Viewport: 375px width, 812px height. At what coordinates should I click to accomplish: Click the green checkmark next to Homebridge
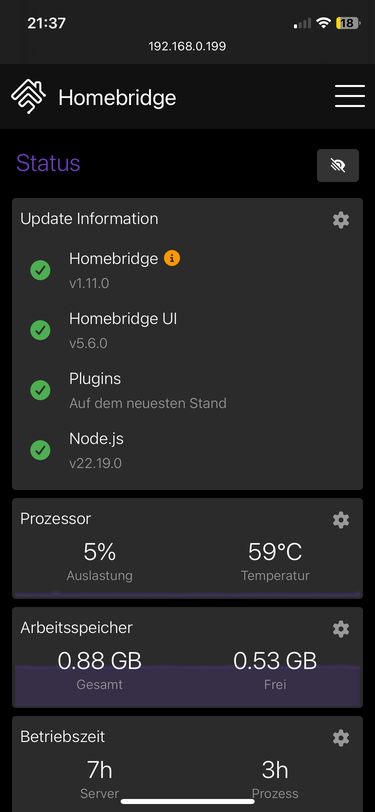[40, 270]
